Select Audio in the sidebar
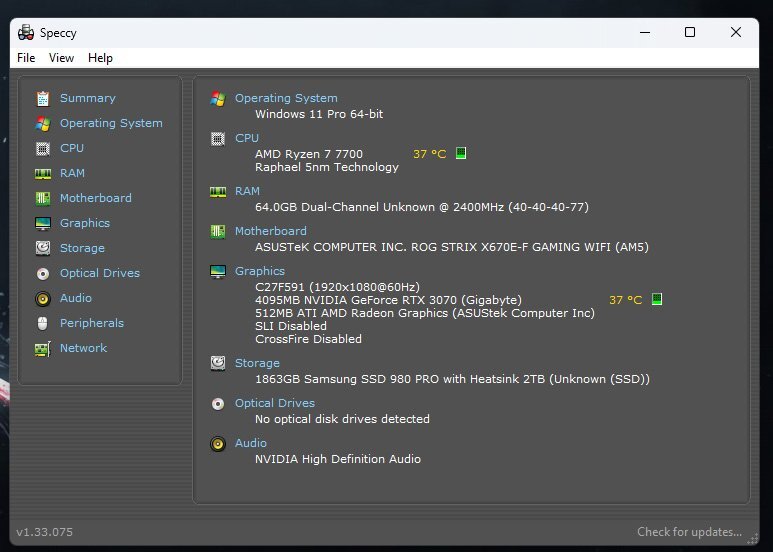 tap(76, 298)
